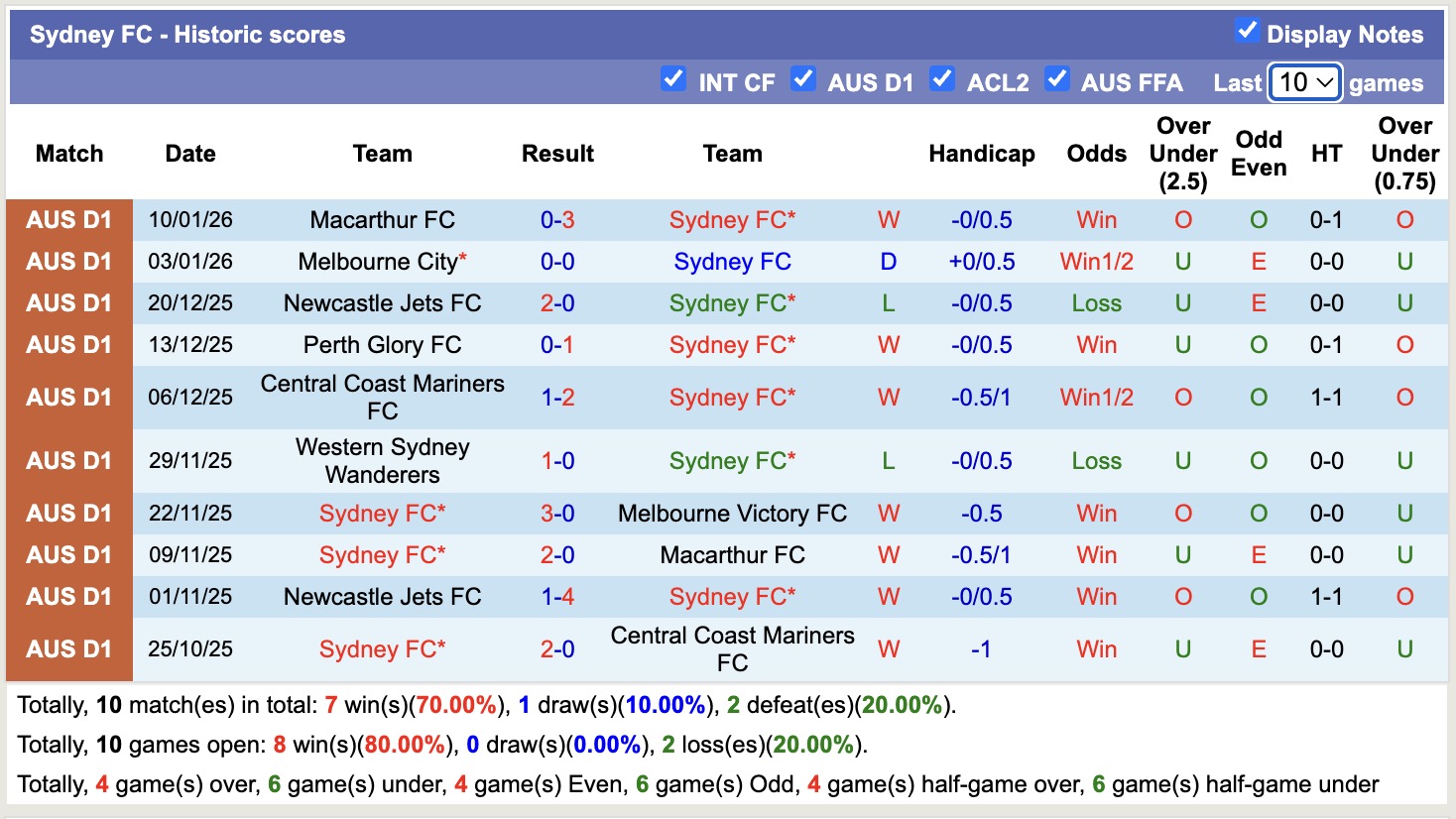This screenshot has width=1456, height=819.
Task: Click the Match column header
Action: (68, 154)
